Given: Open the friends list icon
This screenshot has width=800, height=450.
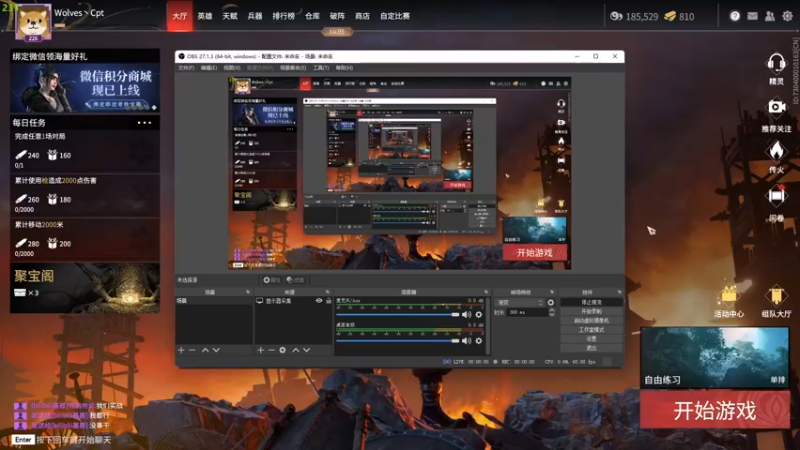Looking at the screenshot, I should [770, 16].
